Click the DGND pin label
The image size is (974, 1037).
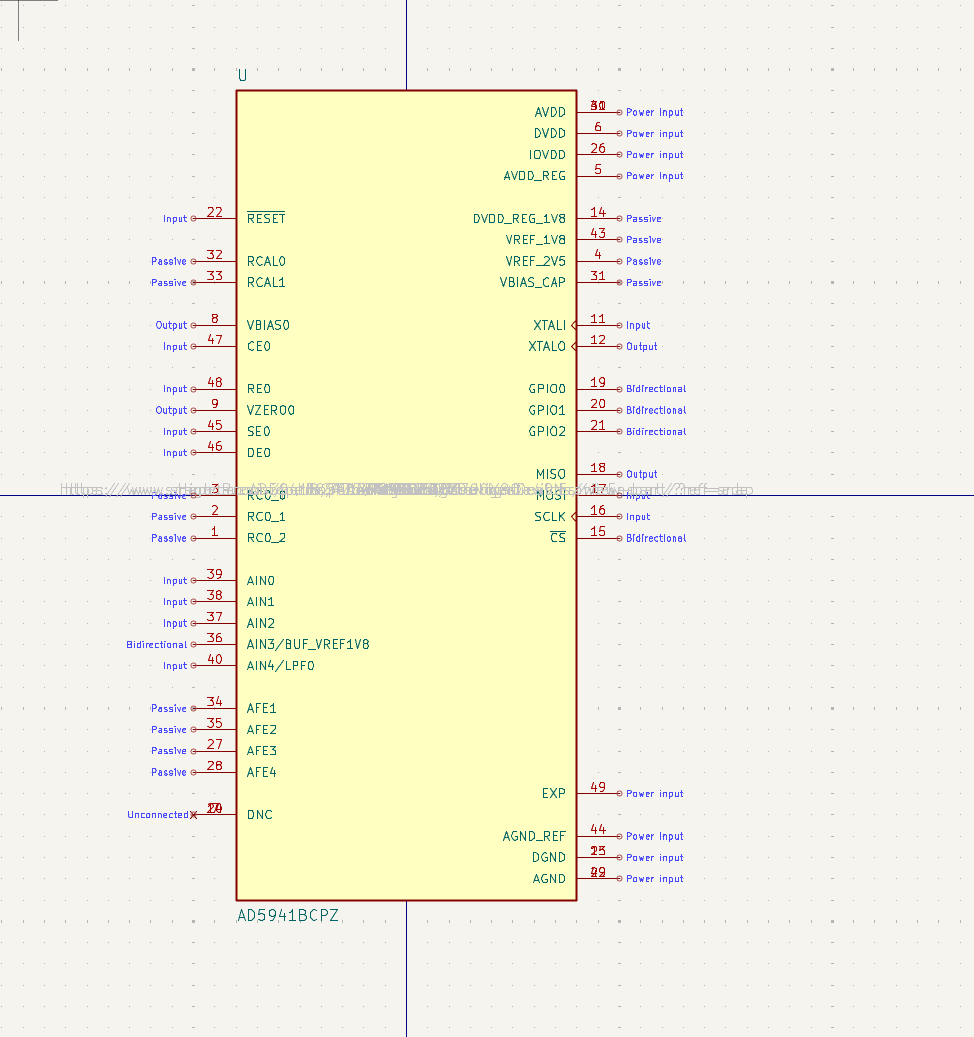(549, 858)
